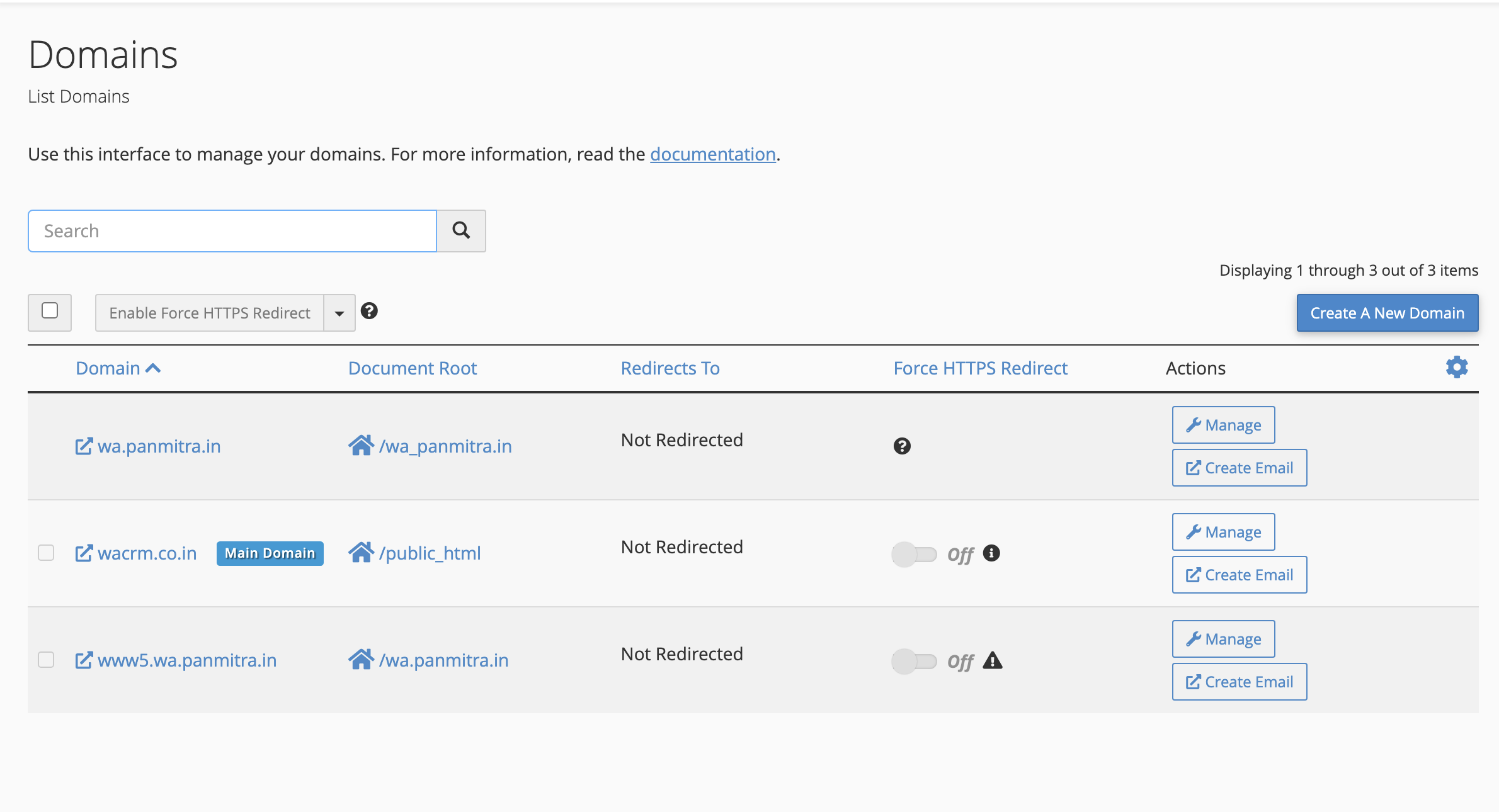Sort by Document Root column header

pyautogui.click(x=413, y=368)
